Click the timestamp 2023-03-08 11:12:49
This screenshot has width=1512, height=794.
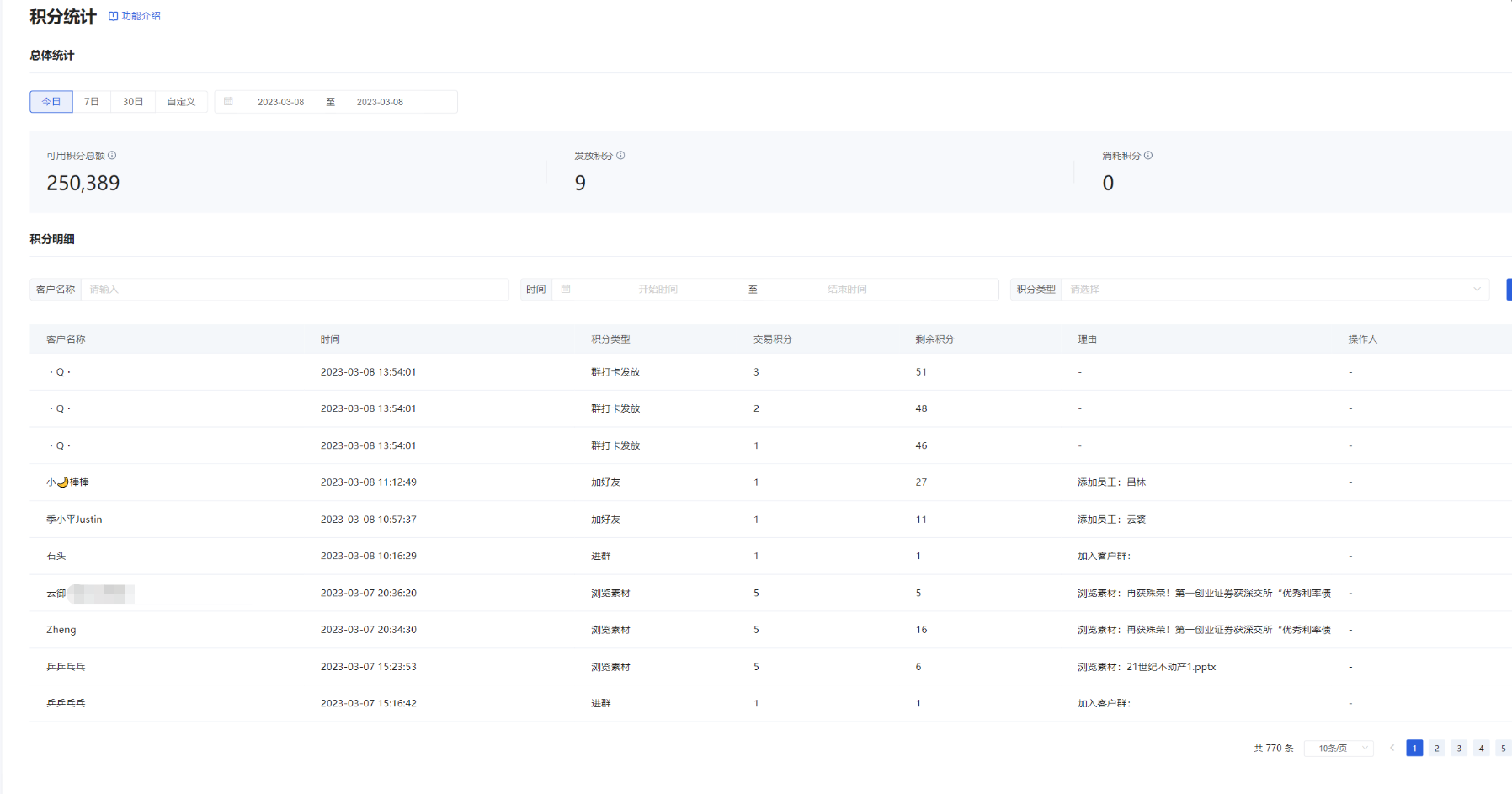(368, 482)
